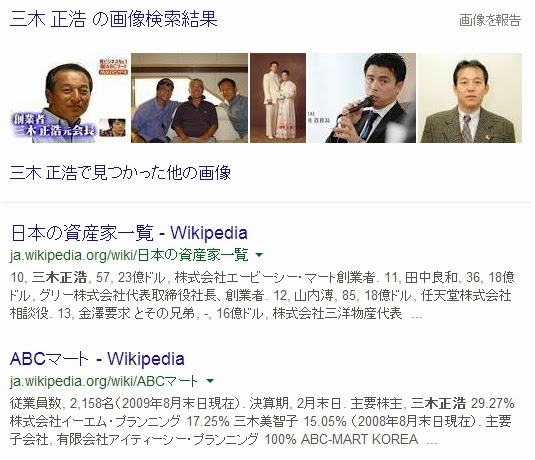The image size is (535, 460).
Task: Expand the dropdown arrow beside ABCマート URL
Action: (x=210, y=380)
